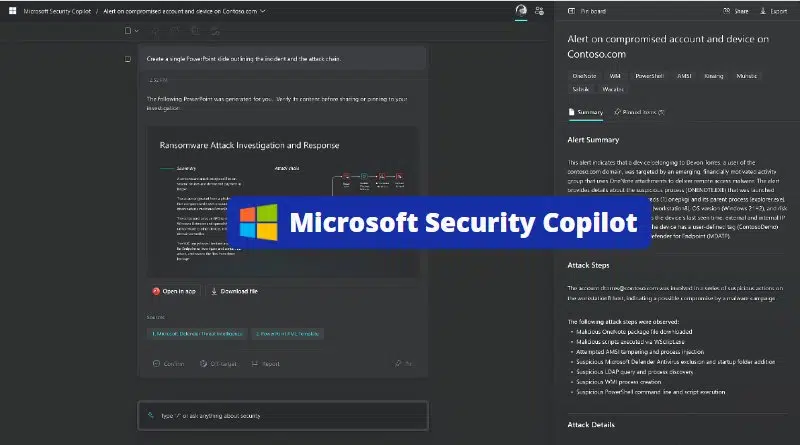800x445 pixels.
Task: Click the Share button
Action: [x=736, y=11]
